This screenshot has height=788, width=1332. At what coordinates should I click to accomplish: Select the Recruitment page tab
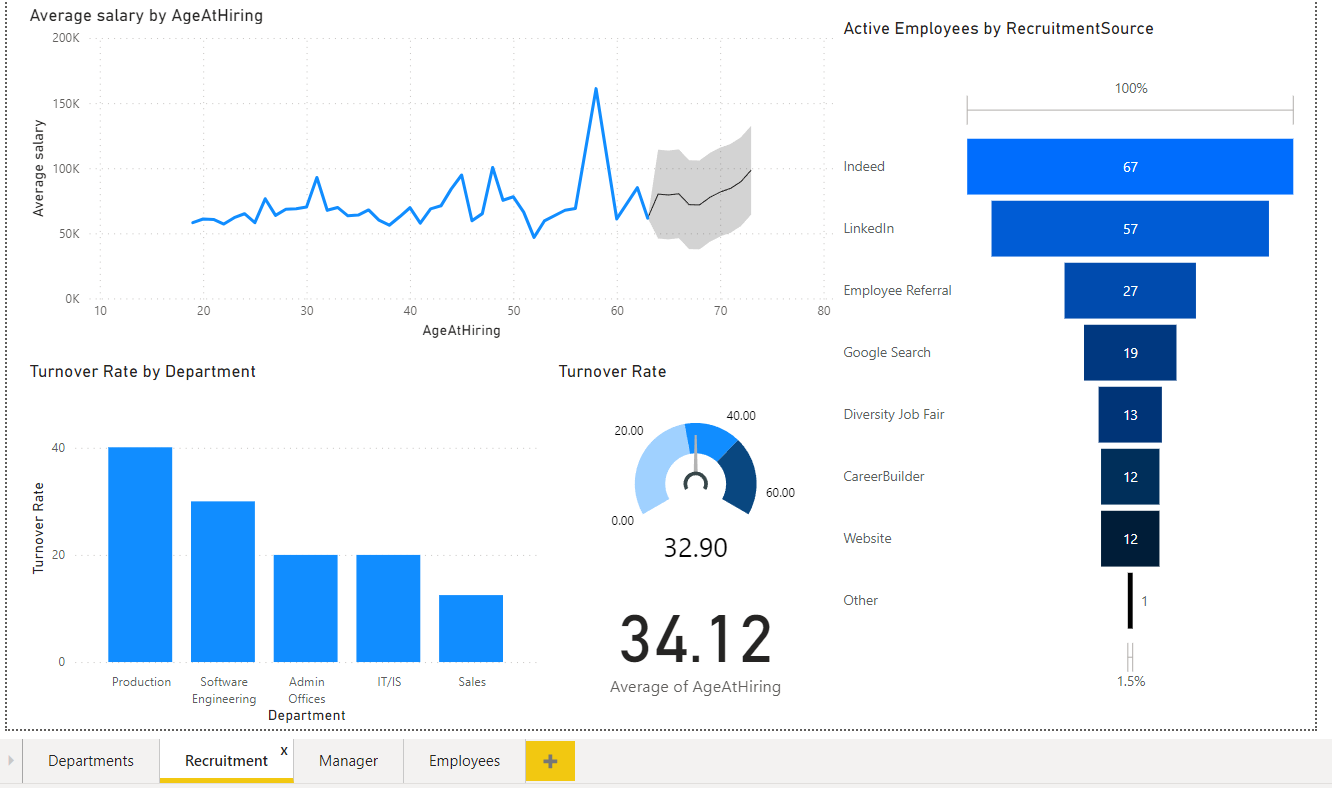tap(226, 761)
